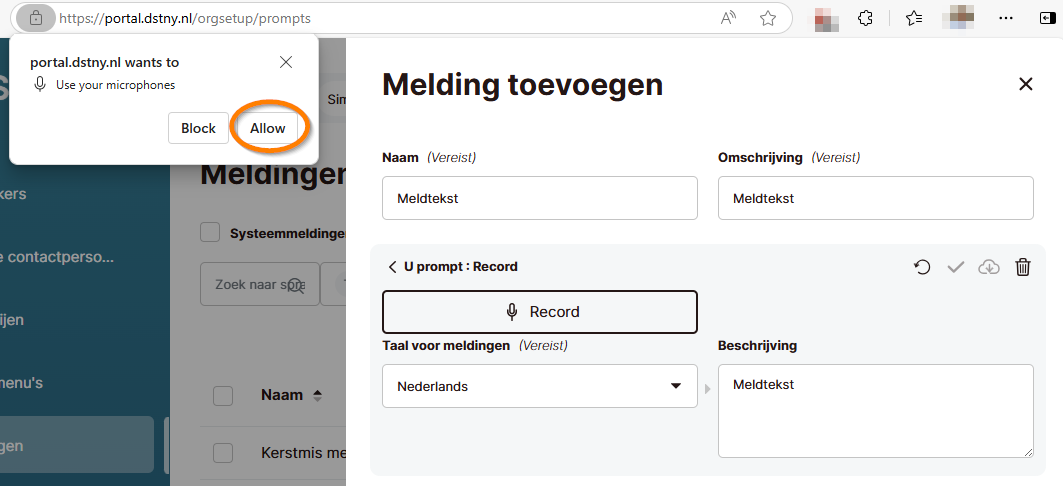Image resolution: width=1063 pixels, height=486 pixels.
Task: Dismiss the microphone permission popup with X
Action: click(x=286, y=62)
